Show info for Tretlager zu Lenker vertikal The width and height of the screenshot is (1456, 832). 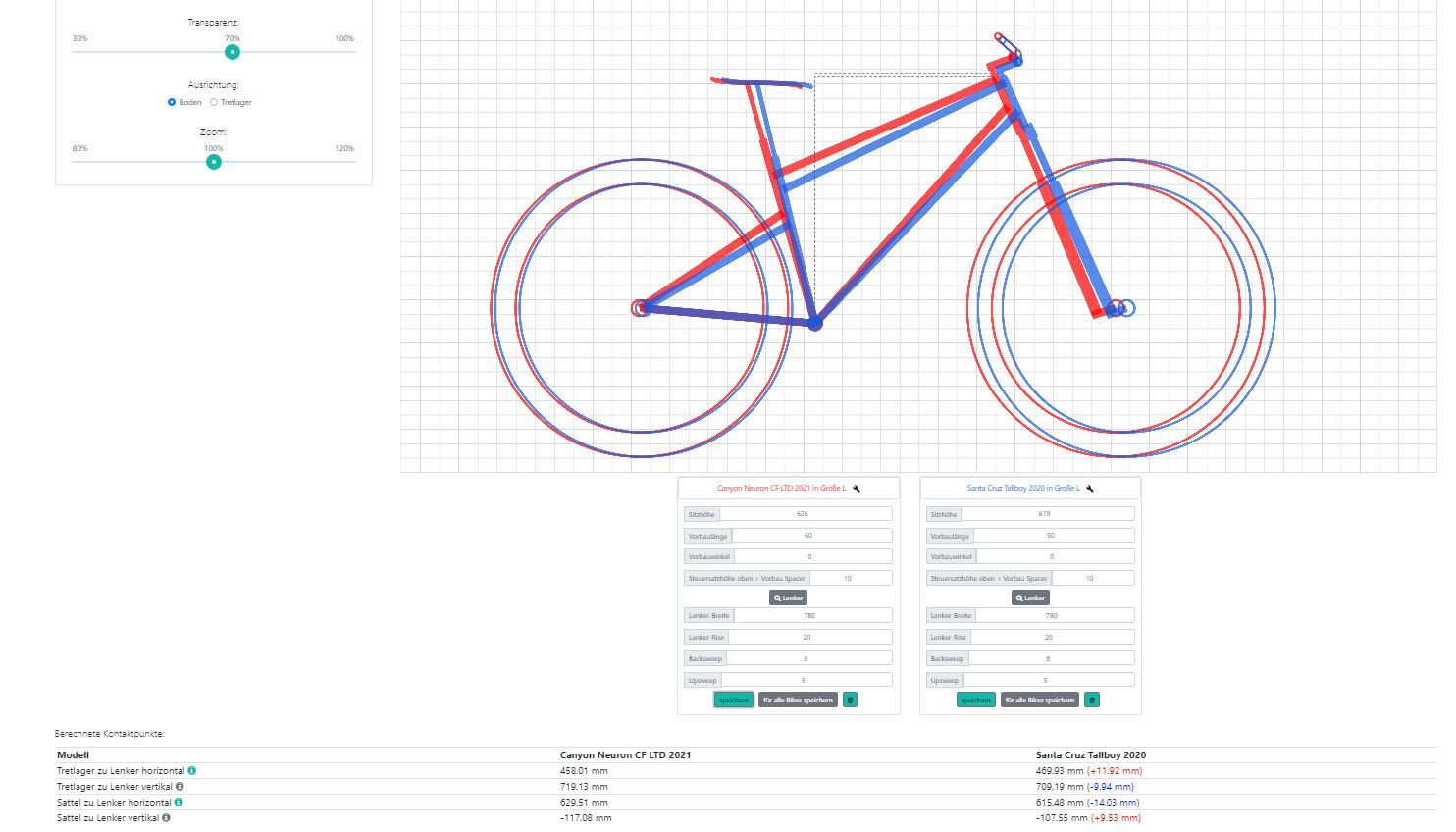click(180, 787)
